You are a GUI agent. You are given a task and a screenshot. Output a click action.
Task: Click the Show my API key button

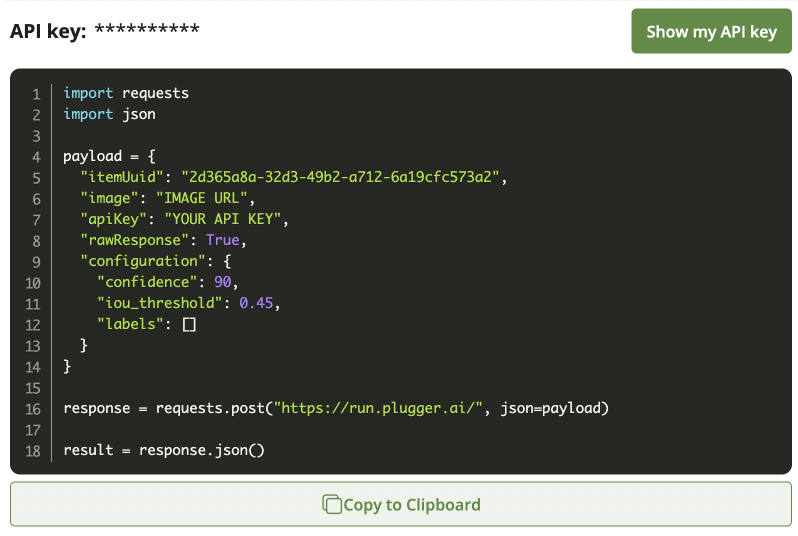click(711, 31)
